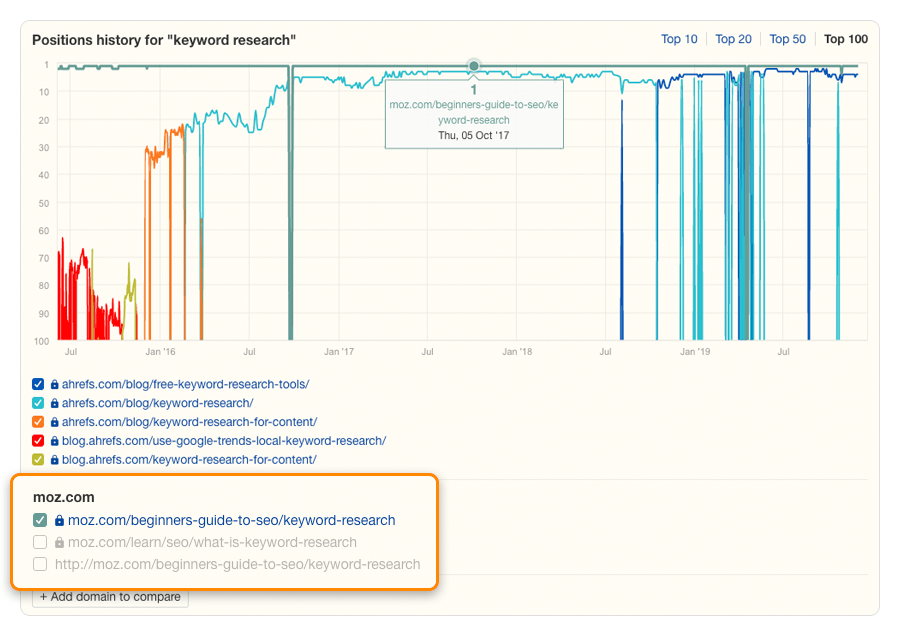Click lock icon beside ahrefs.com/blog/keyword-research/
900x635 pixels.
[x=55, y=403]
